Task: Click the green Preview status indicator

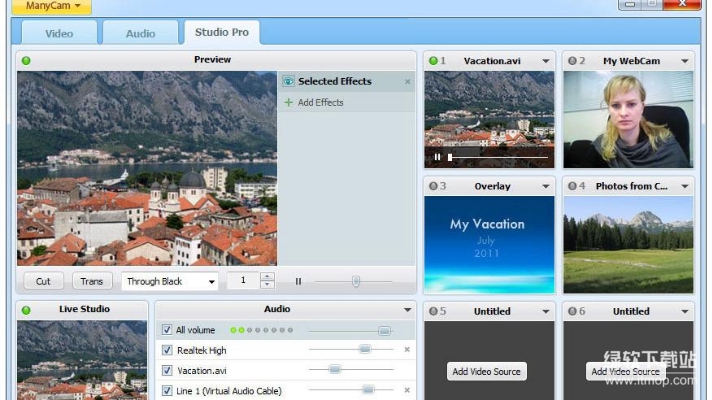Action: (26, 60)
